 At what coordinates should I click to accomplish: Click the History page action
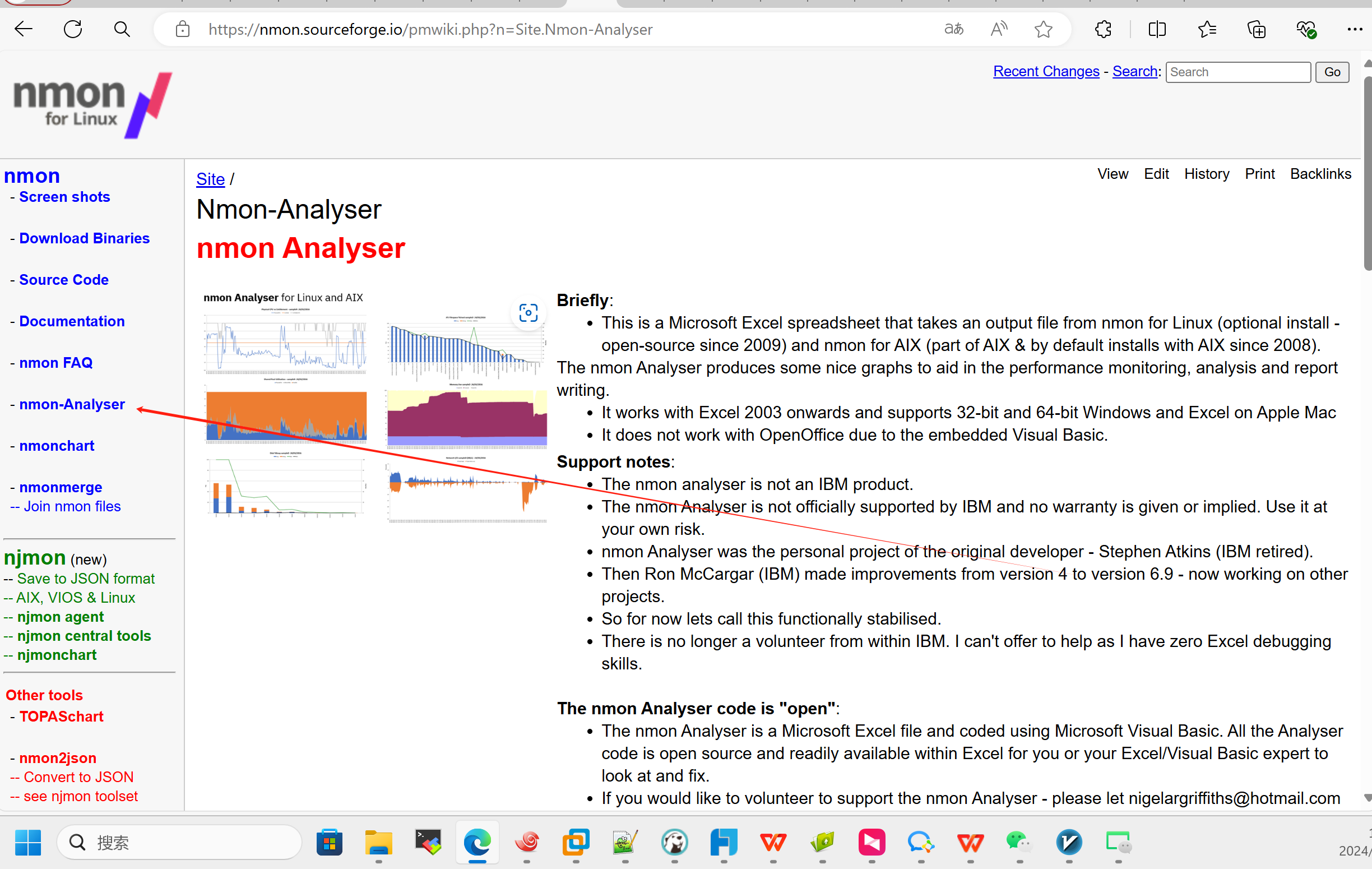coord(1206,174)
